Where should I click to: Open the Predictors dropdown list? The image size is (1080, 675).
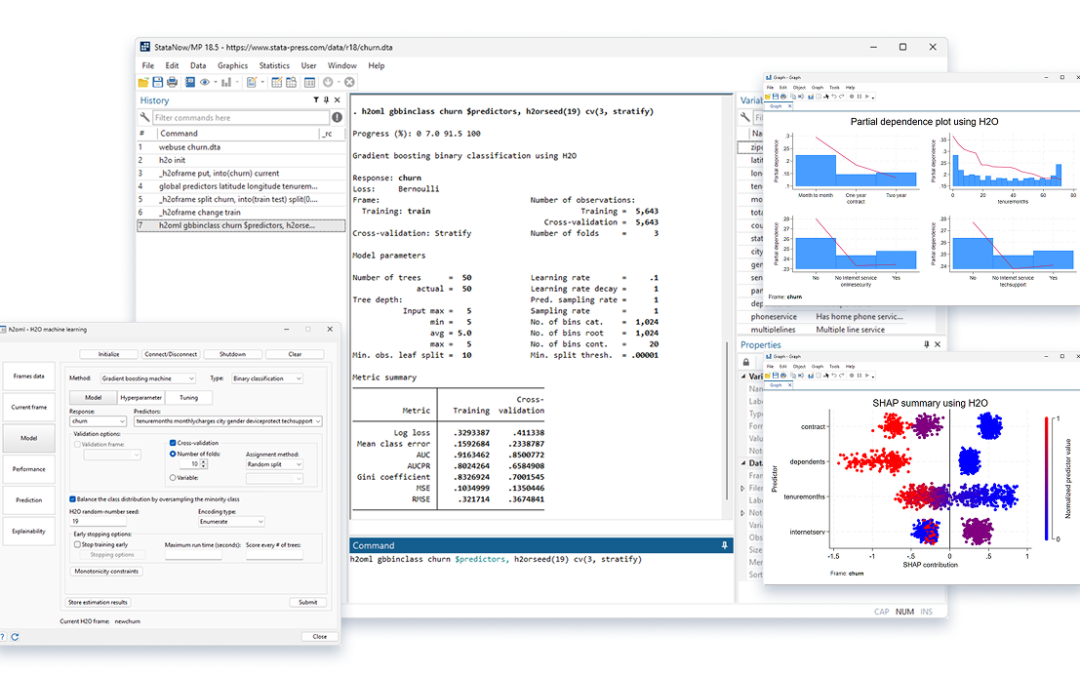pos(228,421)
